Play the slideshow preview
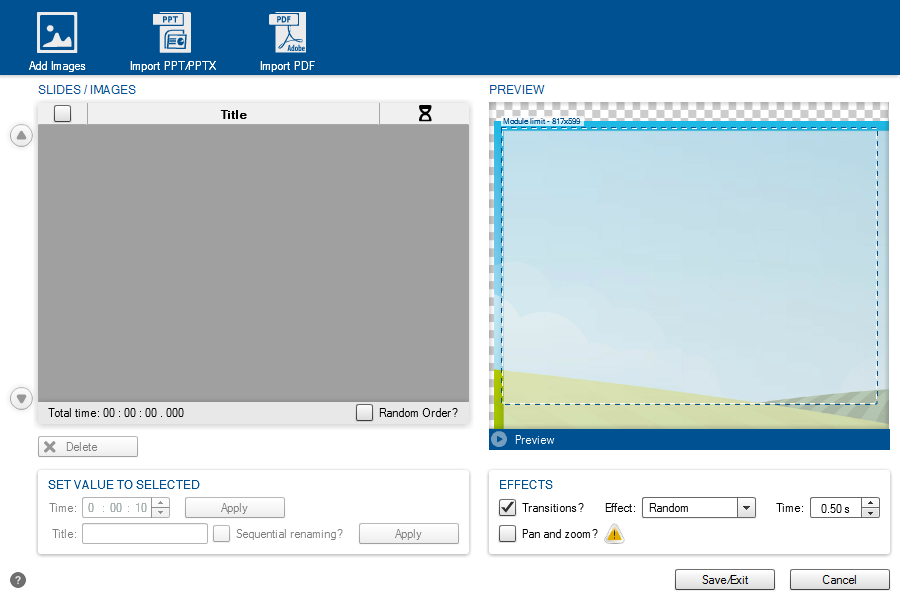 tap(499, 440)
